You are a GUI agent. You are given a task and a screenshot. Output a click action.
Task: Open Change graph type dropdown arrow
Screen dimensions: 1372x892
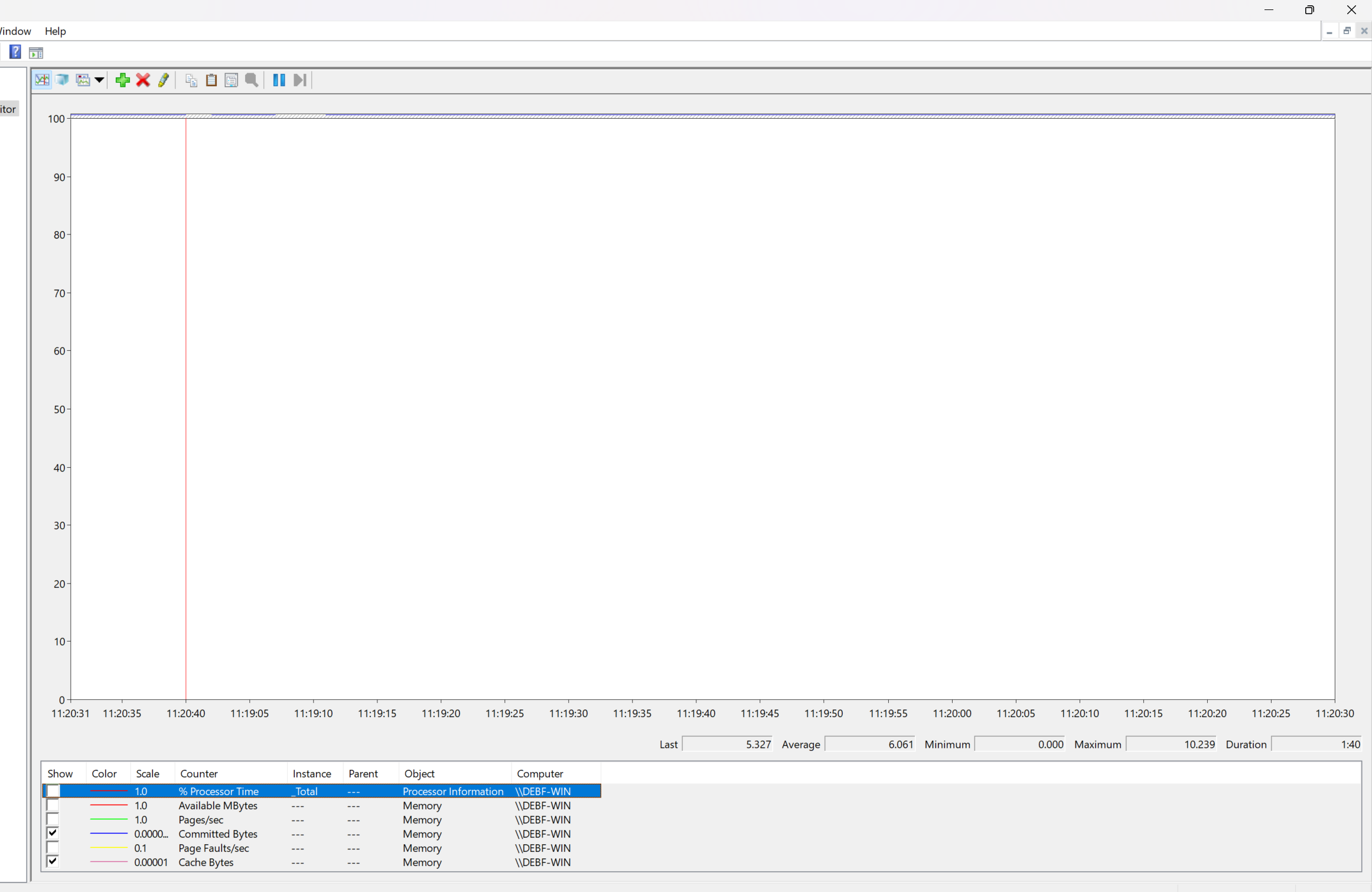(x=99, y=80)
